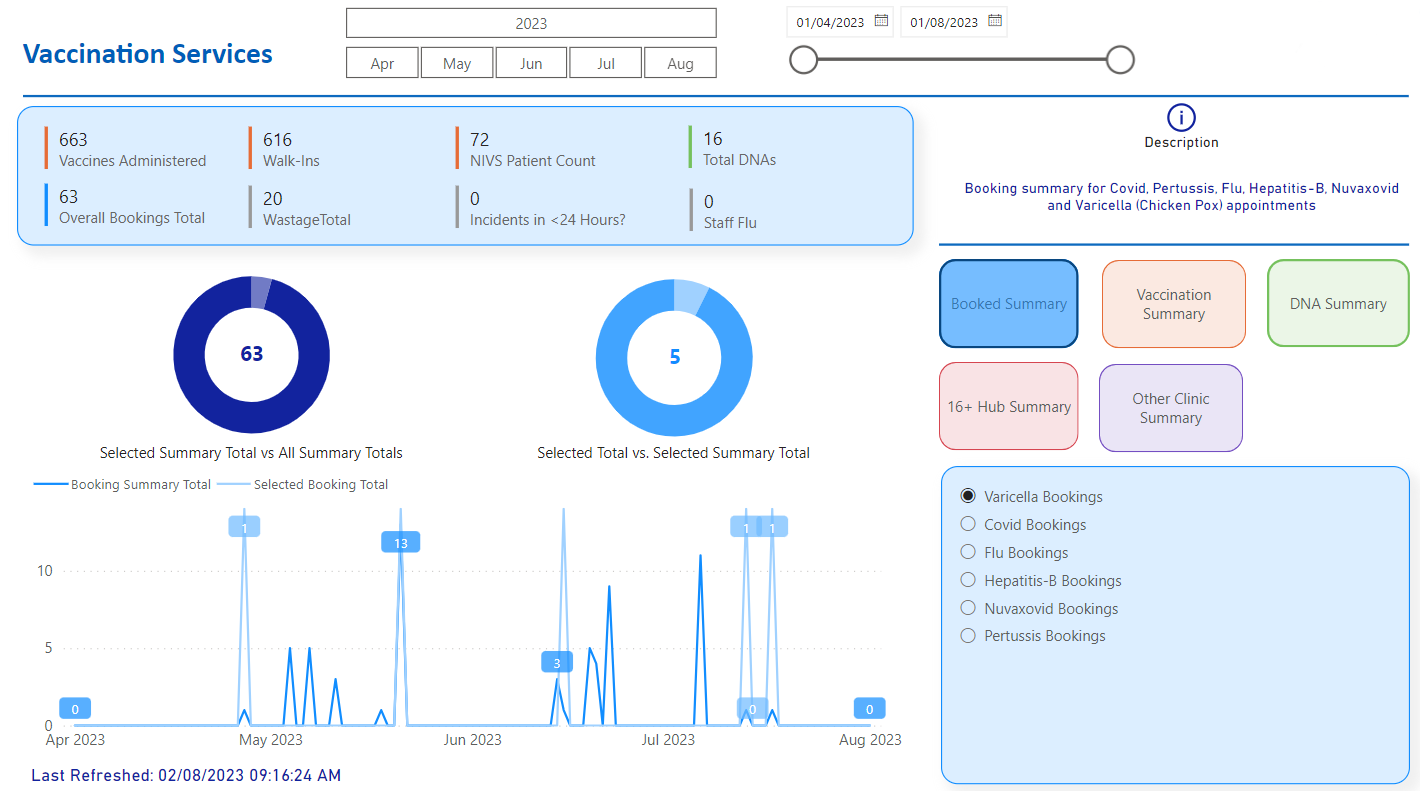Click the left date range slider handle

803,60
